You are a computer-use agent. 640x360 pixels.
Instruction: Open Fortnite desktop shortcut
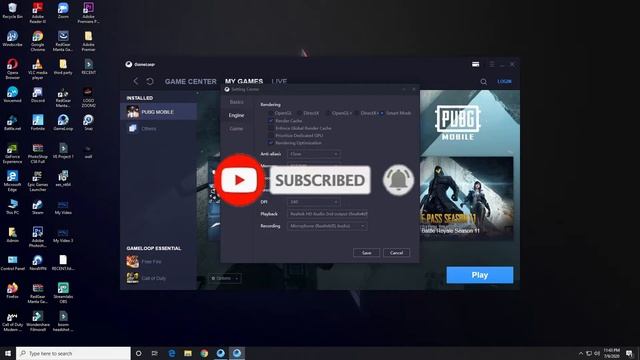click(x=38, y=123)
